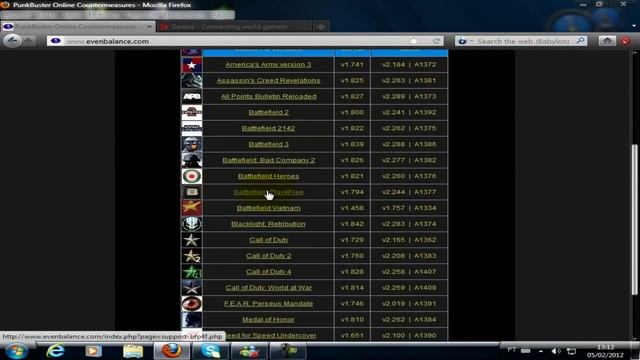Close the PunkBuster tab

pos(149,27)
